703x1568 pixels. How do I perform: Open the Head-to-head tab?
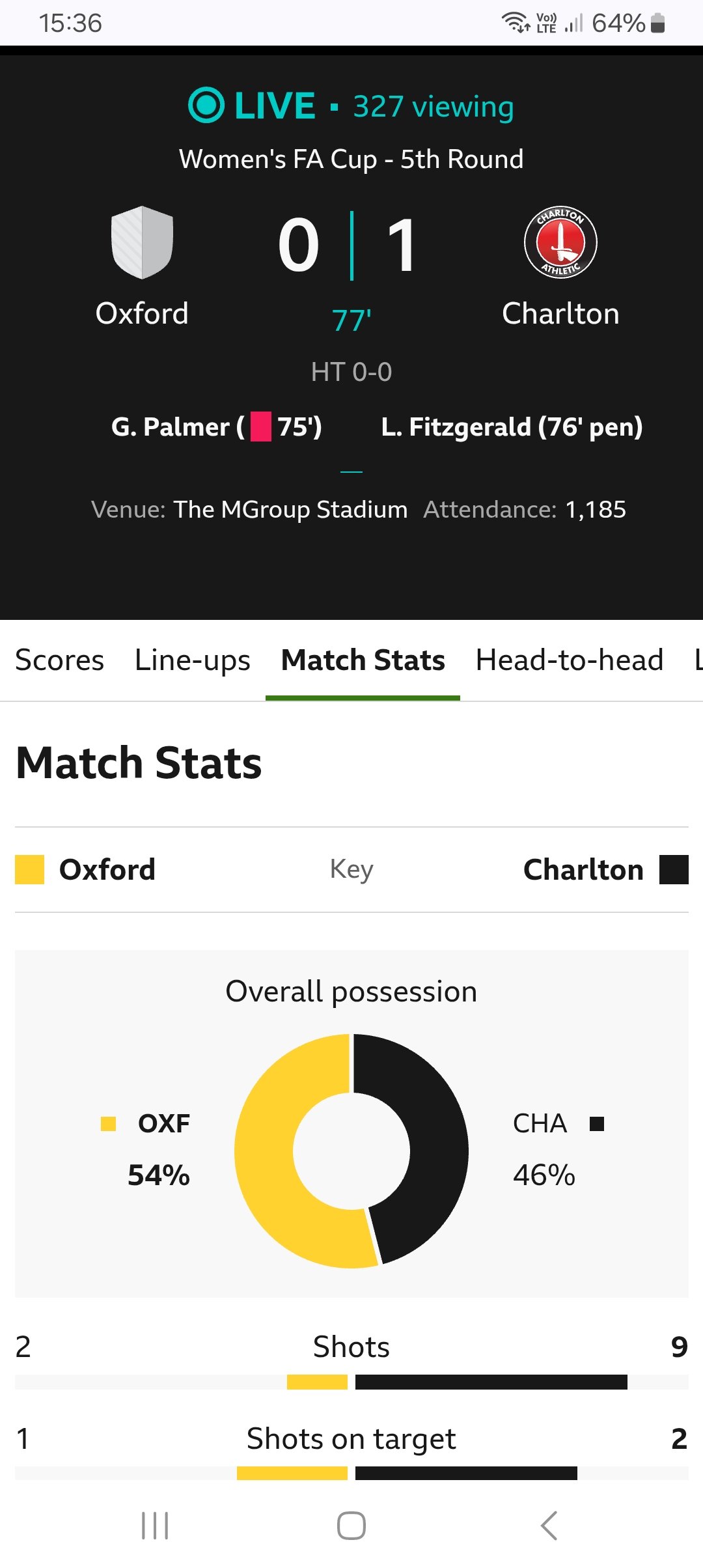click(570, 660)
